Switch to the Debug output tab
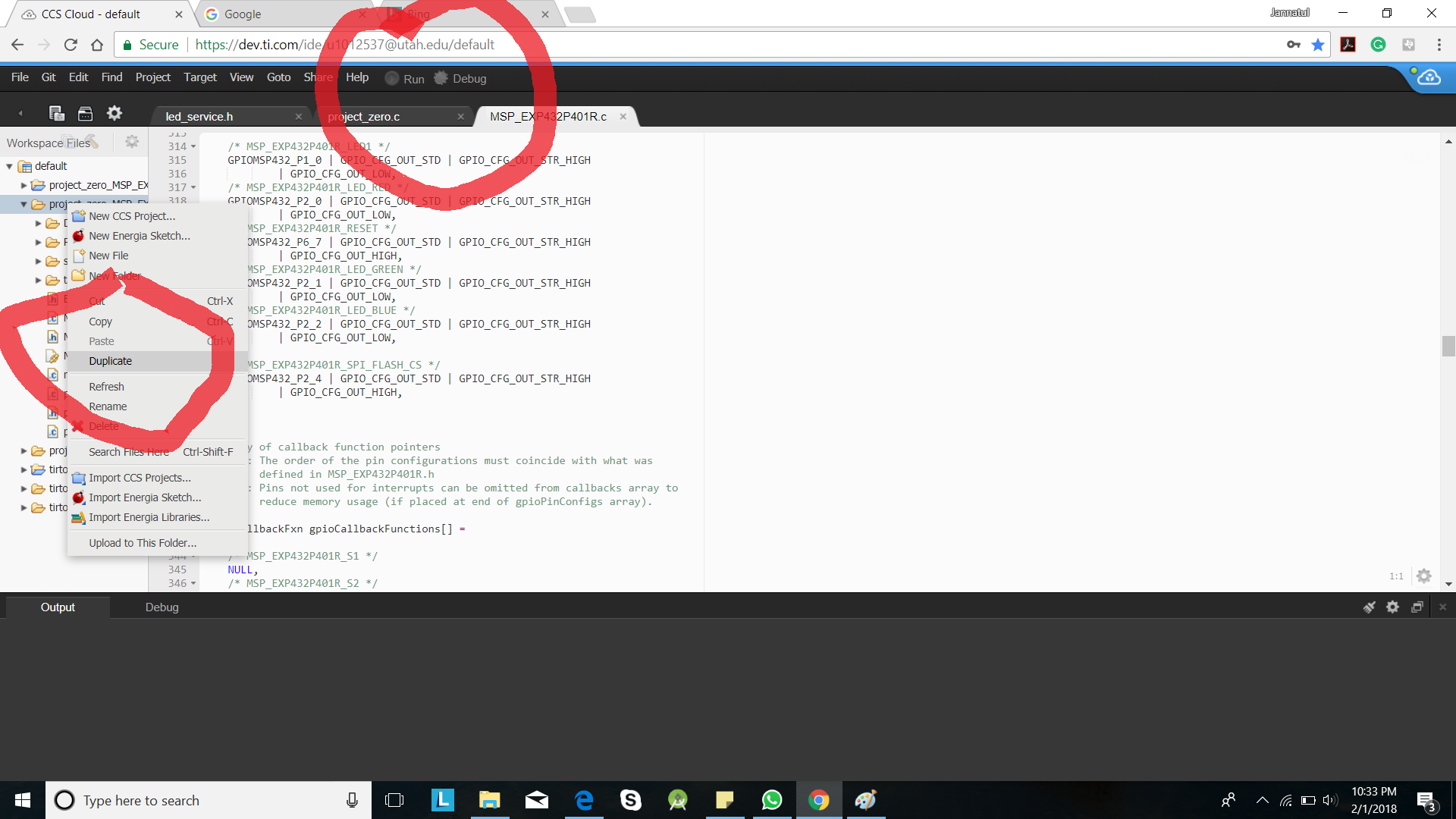Screen dimensions: 1456x819 [162, 607]
